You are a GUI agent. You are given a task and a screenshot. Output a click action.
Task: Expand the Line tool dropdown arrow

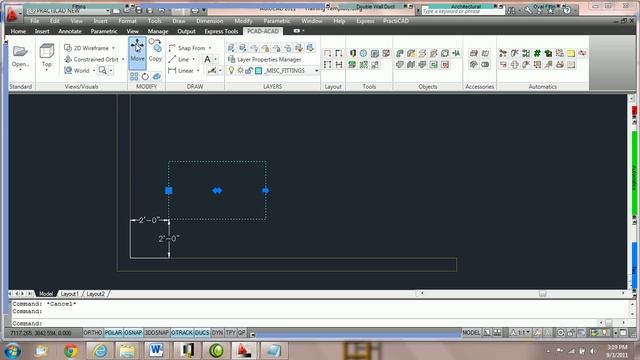point(193,59)
